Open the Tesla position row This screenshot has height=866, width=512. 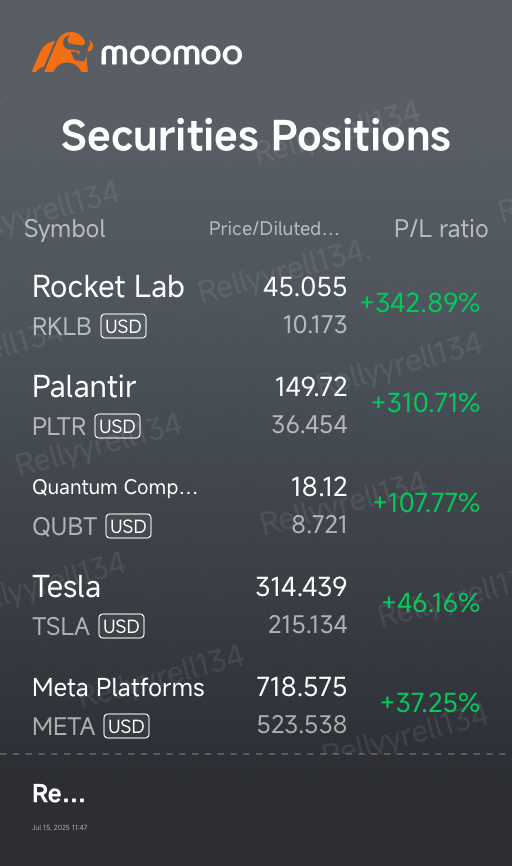(x=256, y=605)
